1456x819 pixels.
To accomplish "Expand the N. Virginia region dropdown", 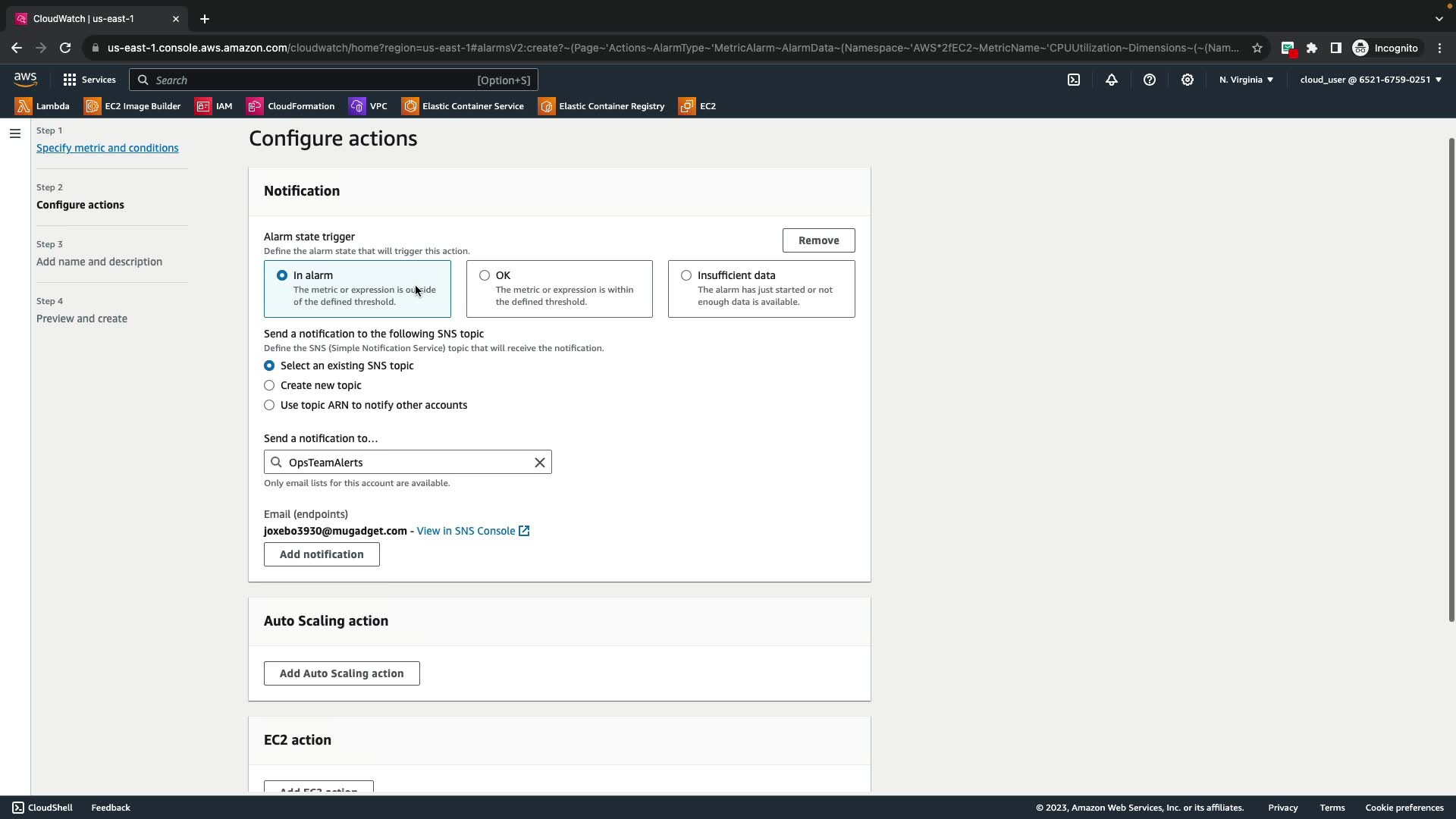I will 1246,80.
